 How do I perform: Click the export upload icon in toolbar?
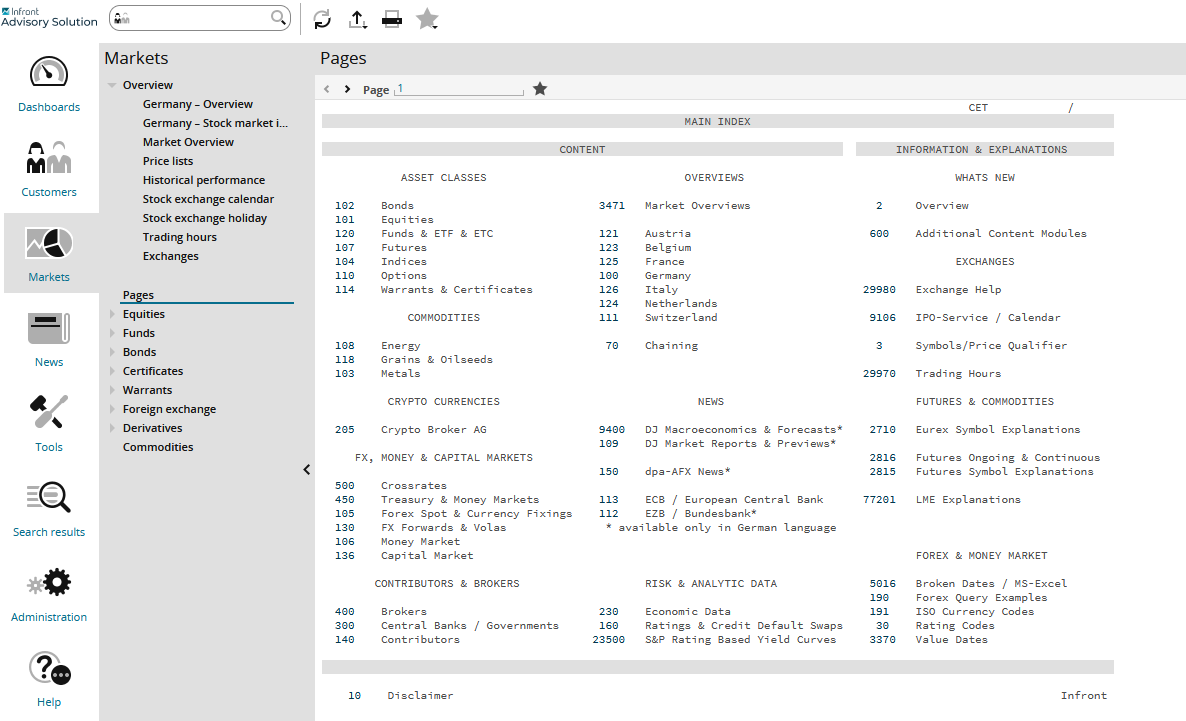pyautogui.click(x=358, y=19)
